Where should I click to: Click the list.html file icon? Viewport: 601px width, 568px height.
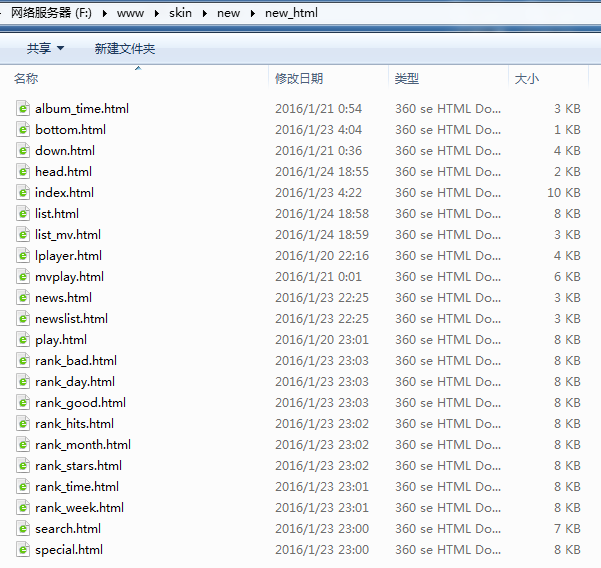[x=23, y=213]
